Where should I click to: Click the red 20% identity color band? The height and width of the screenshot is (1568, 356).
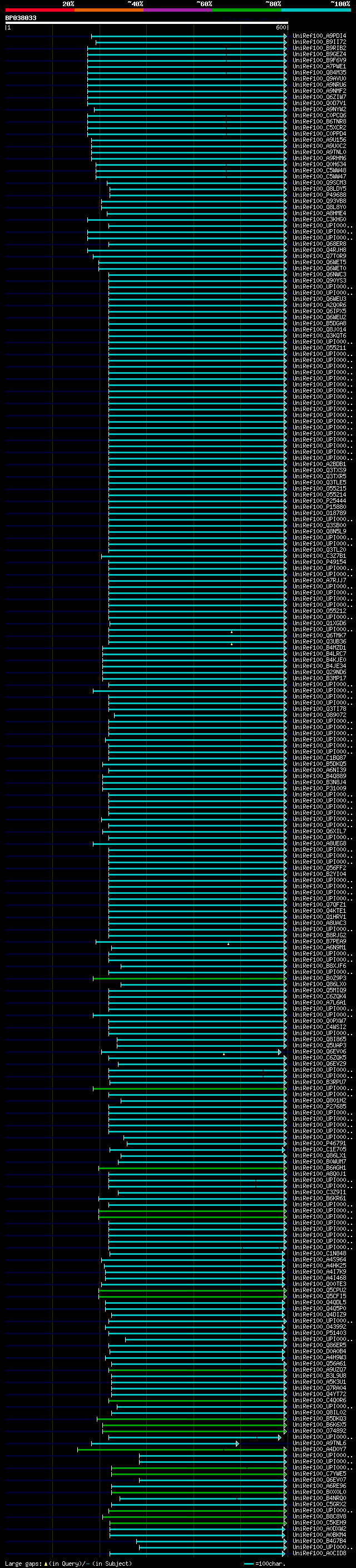[39, 10]
